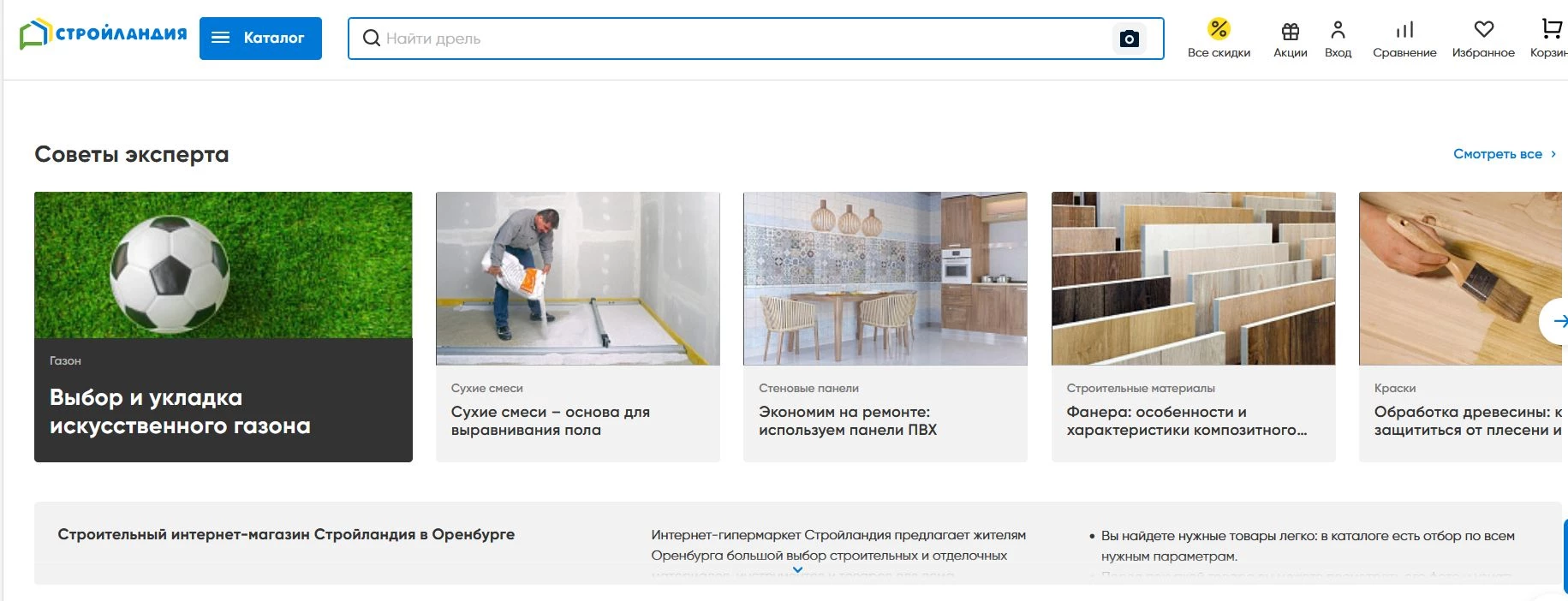Click the Советы эксперта heading

pos(132,155)
